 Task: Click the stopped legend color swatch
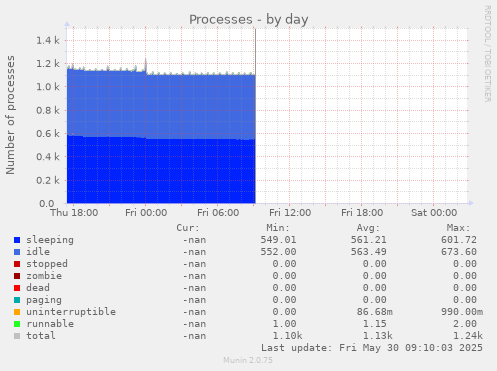(17, 264)
